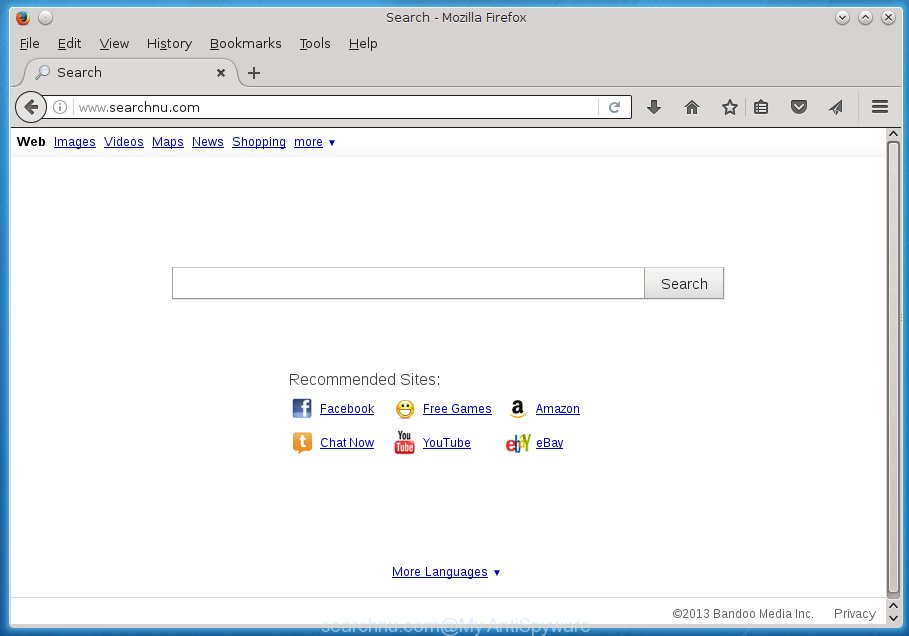The height and width of the screenshot is (636, 909).
Task: Open the Help menu
Action: pos(363,43)
